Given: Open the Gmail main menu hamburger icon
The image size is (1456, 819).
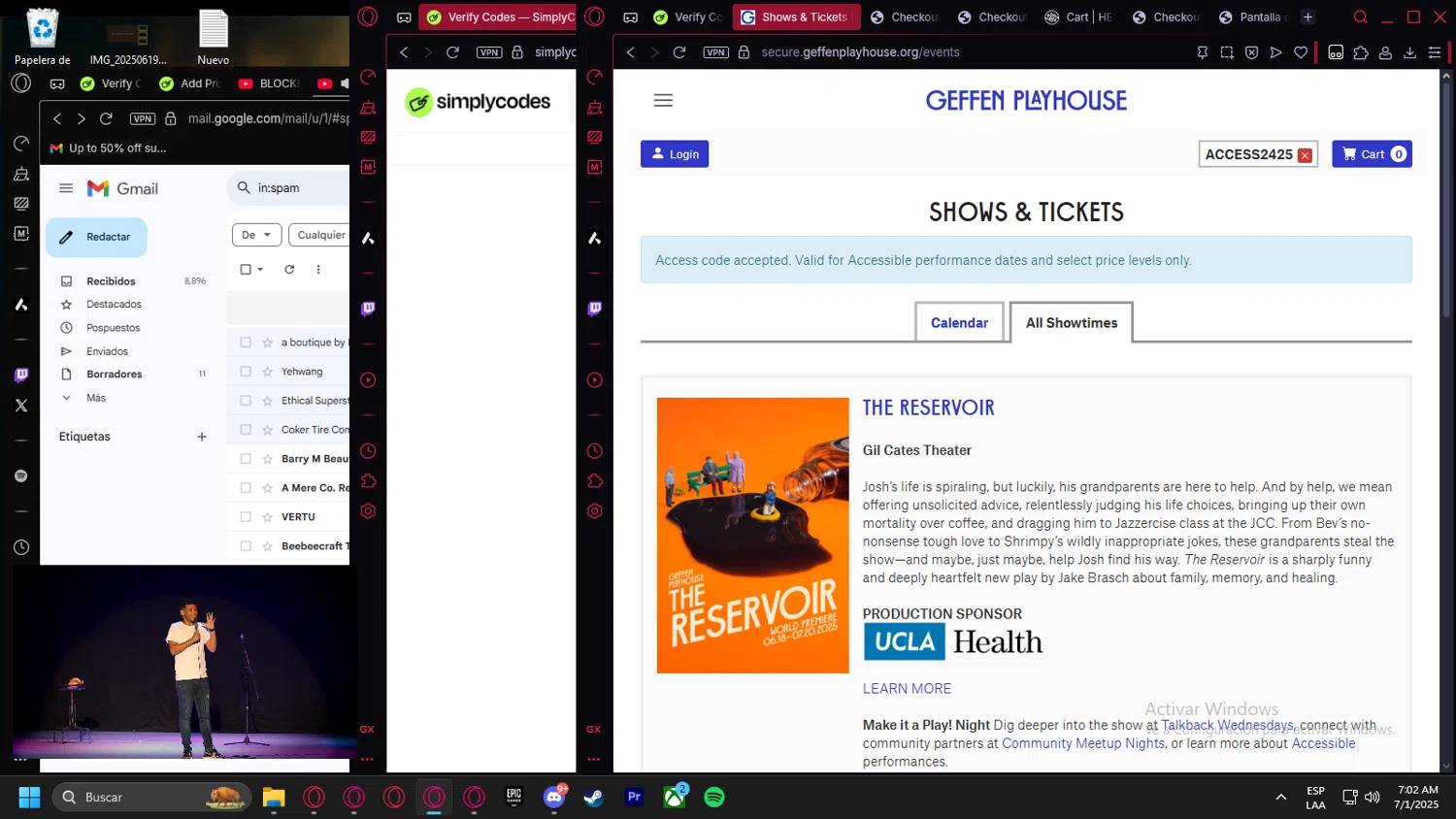Looking at the screenshot, I should [x=66, y=188].
